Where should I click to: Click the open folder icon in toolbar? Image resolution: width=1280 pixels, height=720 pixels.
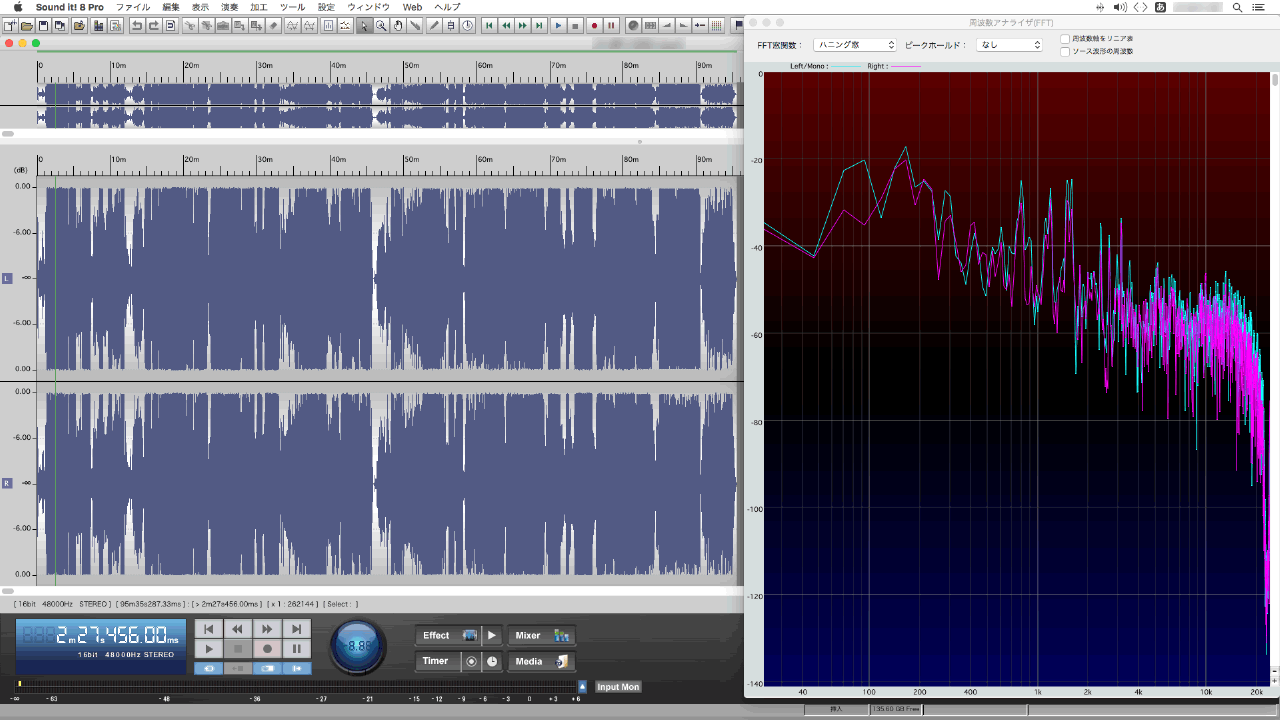27,25
